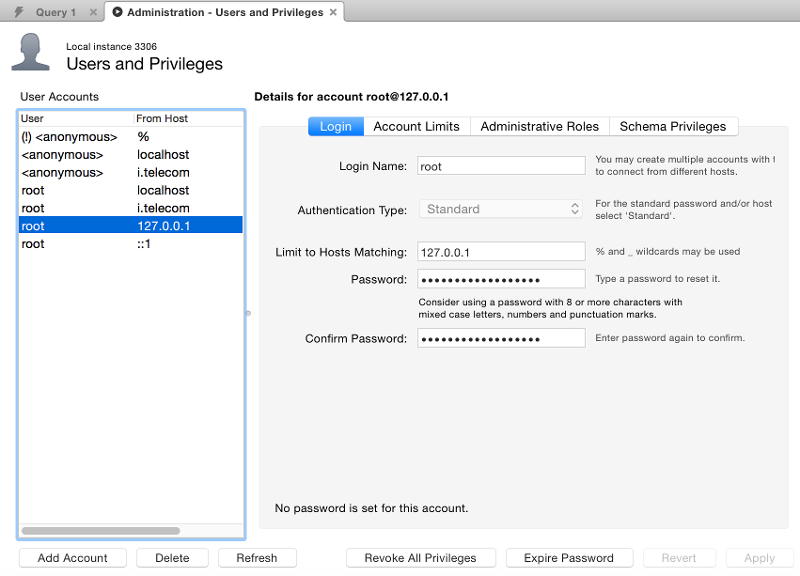Apply the account changes

(x=760, y=557)
